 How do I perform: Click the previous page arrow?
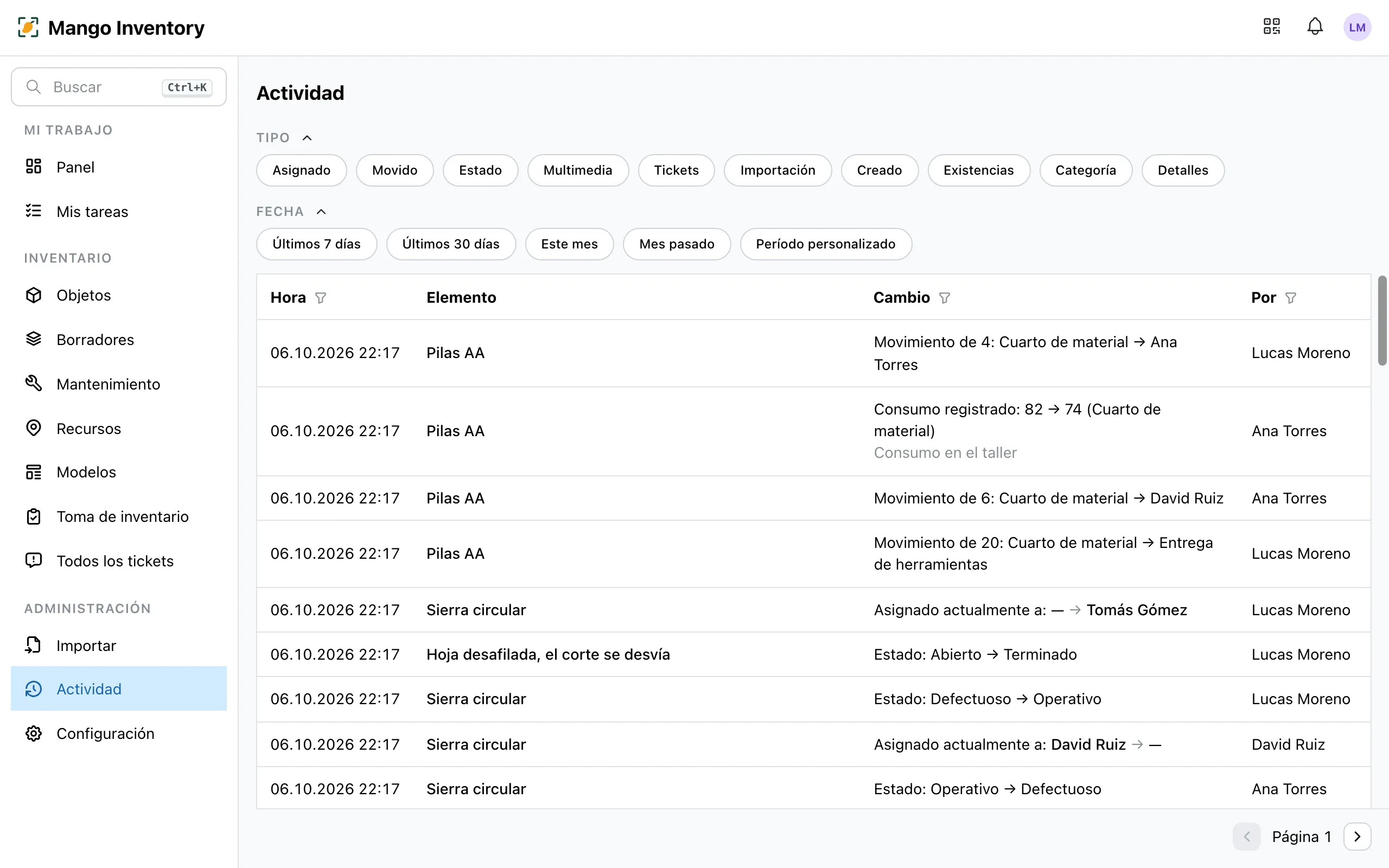[x=1247, y=837]
